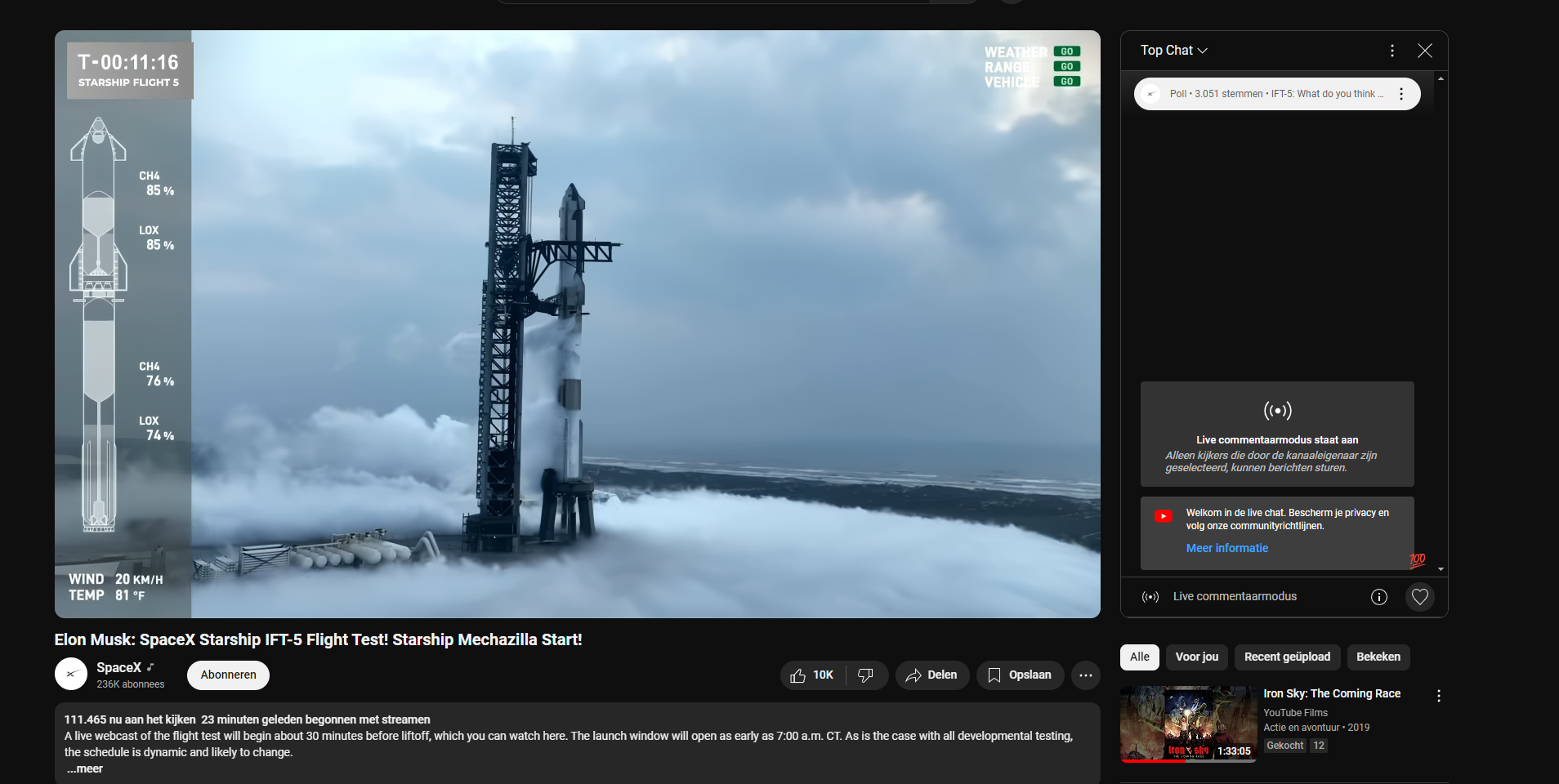1559x784 pixels.
Task: Click the live chat info icon
Action: (x=1378, y=597)
